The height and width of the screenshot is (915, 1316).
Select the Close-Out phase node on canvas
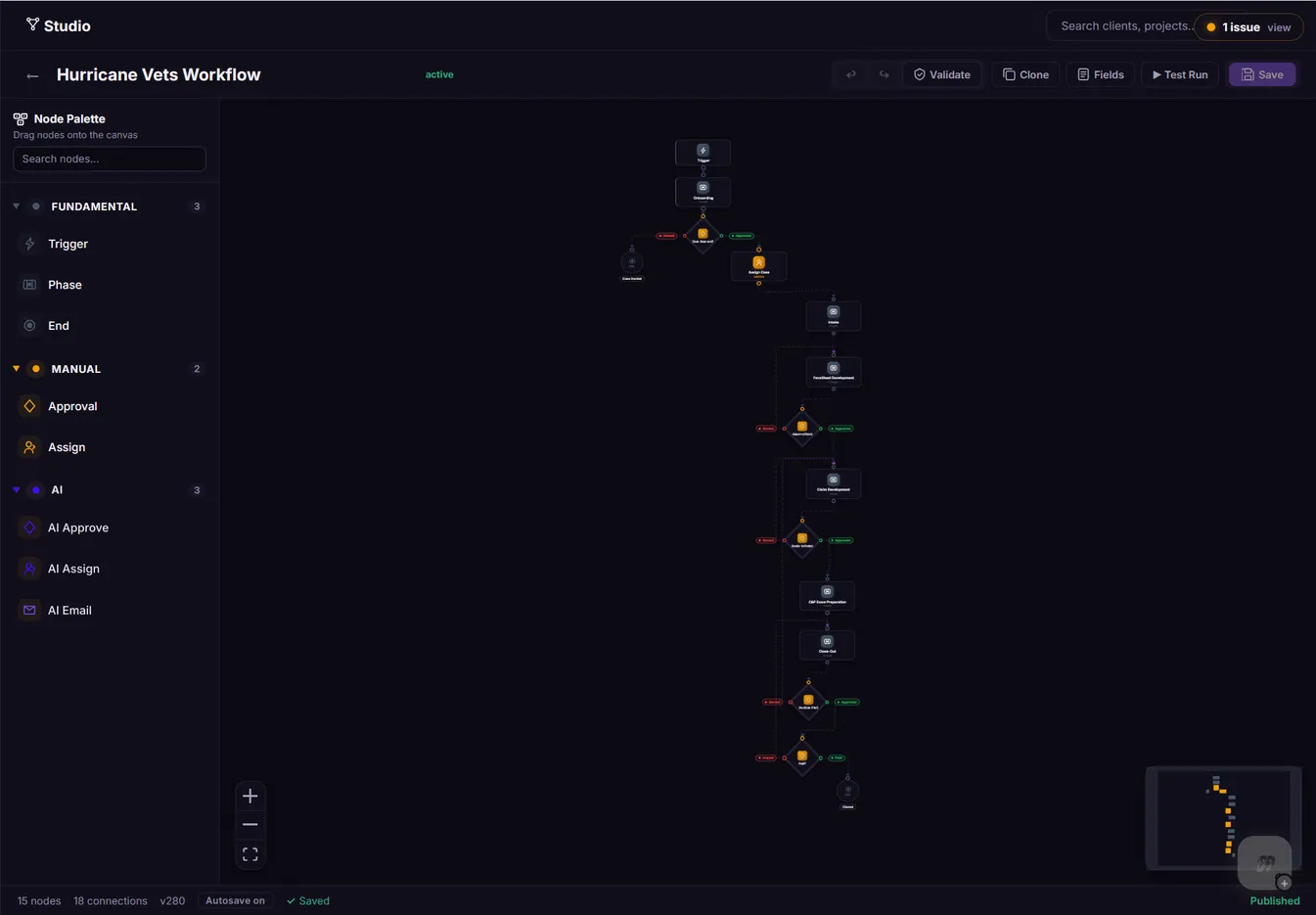pyautogui.click(x=827, y=645)
